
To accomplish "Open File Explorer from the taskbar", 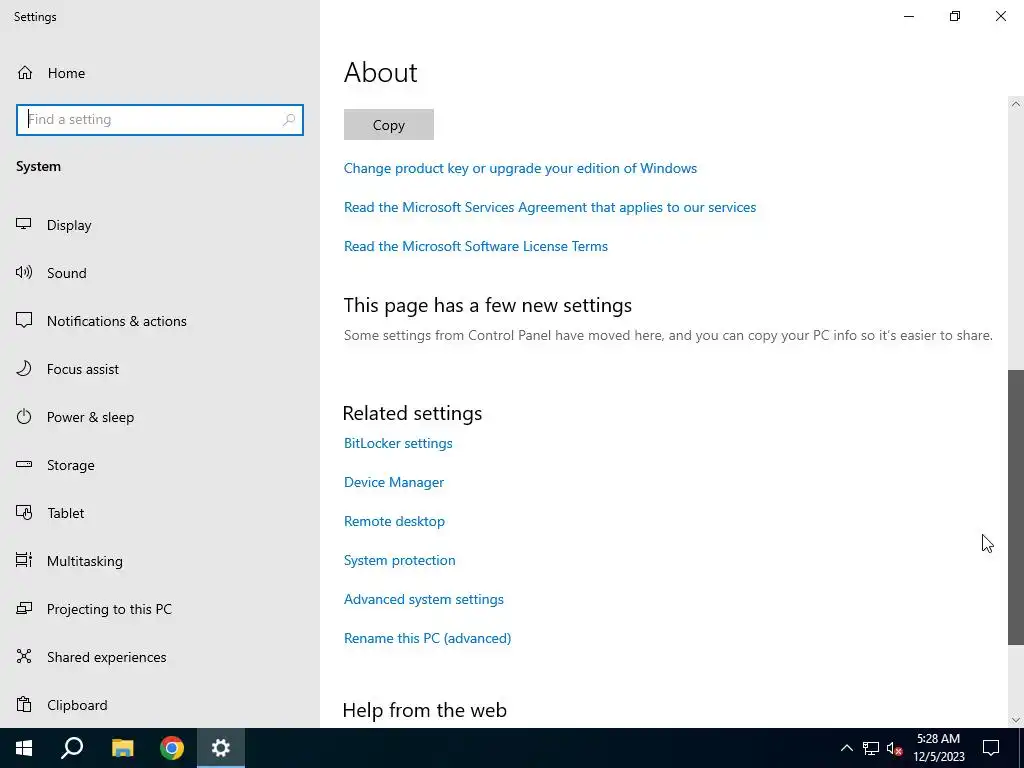I will [x=122, y=748].
